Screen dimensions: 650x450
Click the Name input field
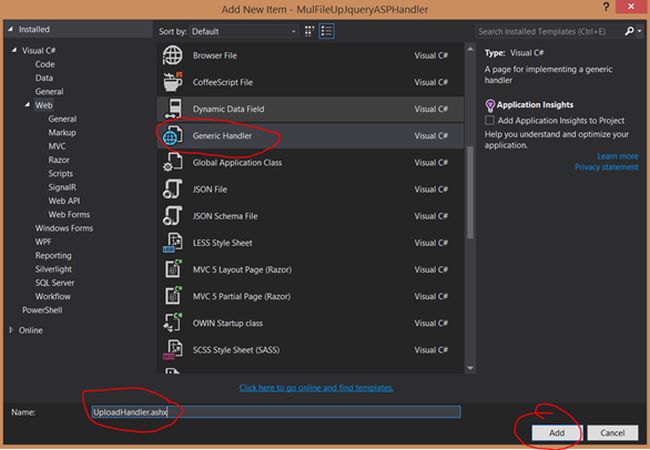276,412
